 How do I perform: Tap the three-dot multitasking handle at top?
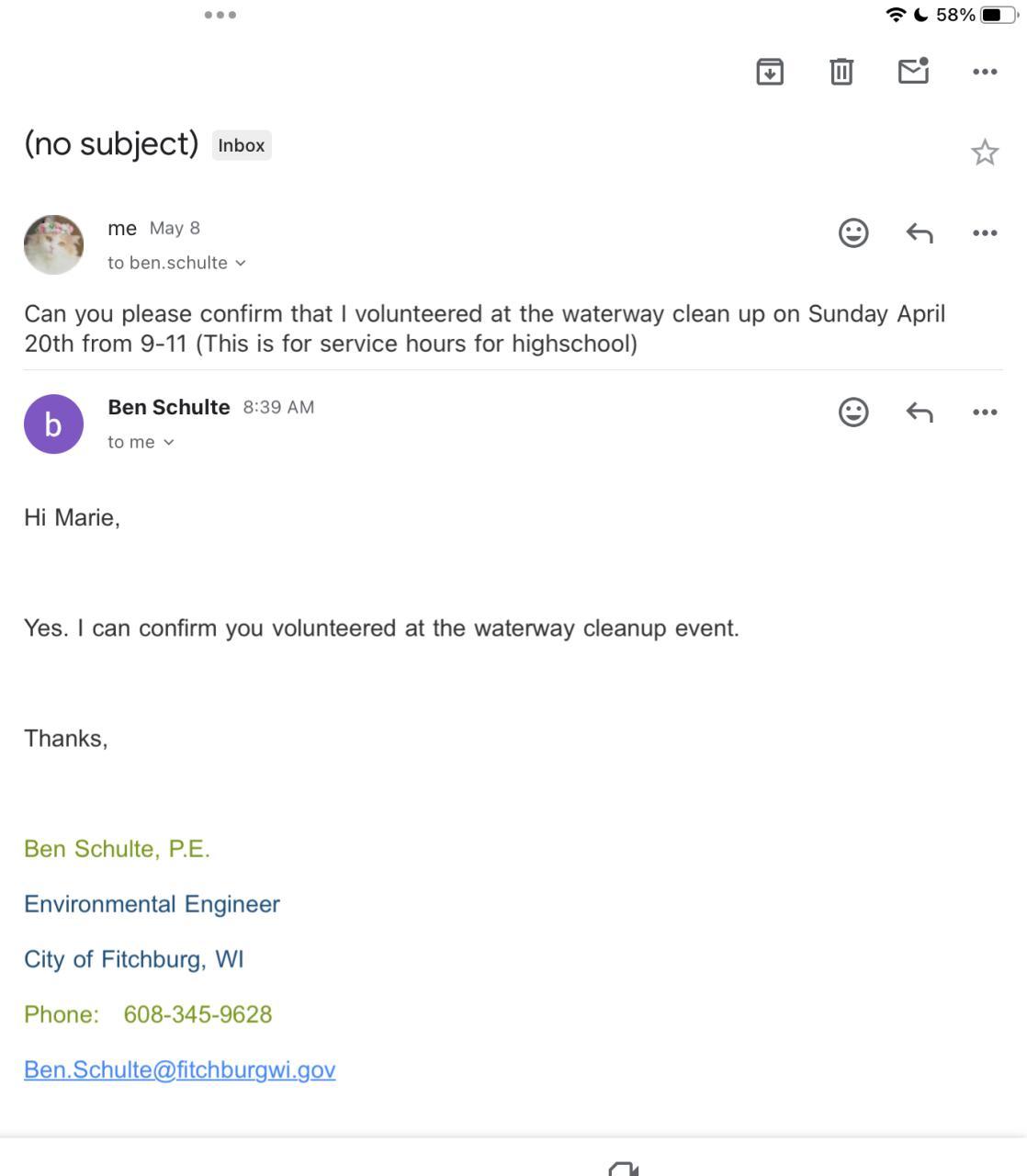pyautogui.click(x=220, y=15)
